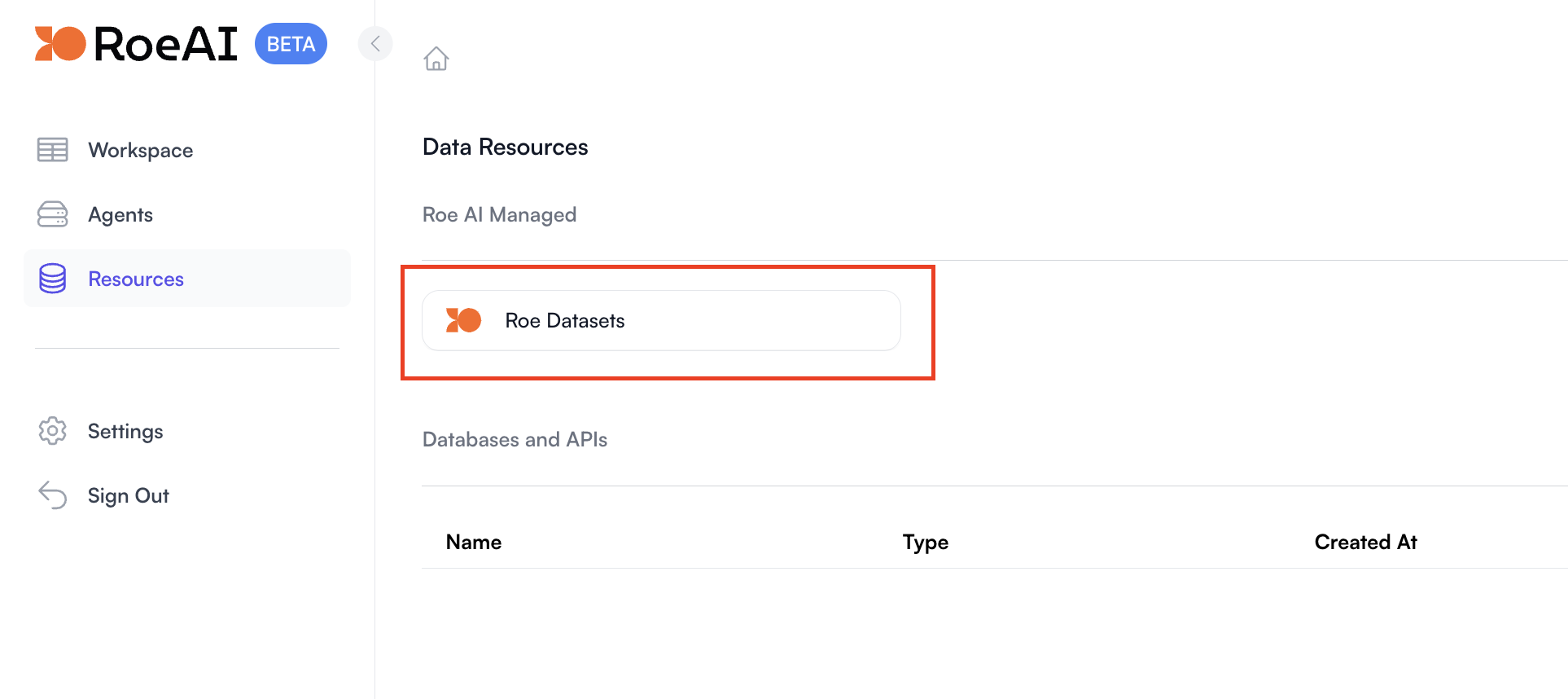Go to home via the house icon
The image size is (1568, 699).
436,59
